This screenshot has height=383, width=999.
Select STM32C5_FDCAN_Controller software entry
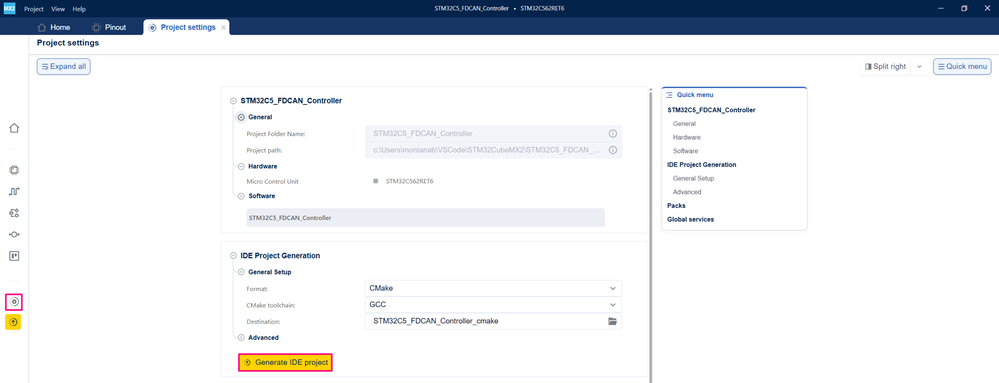426,217
